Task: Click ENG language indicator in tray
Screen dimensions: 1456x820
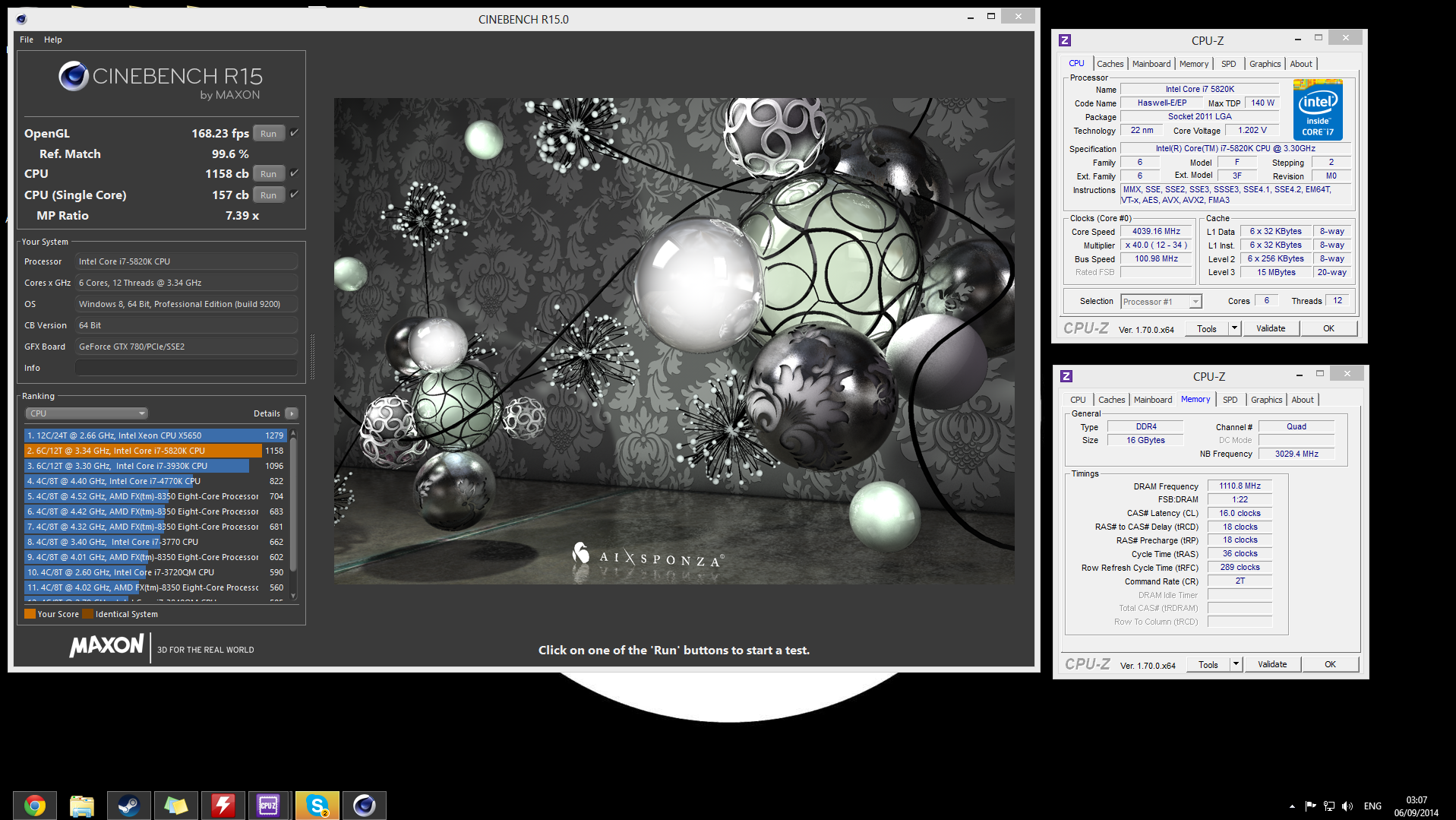Action: coord(1372,806)
